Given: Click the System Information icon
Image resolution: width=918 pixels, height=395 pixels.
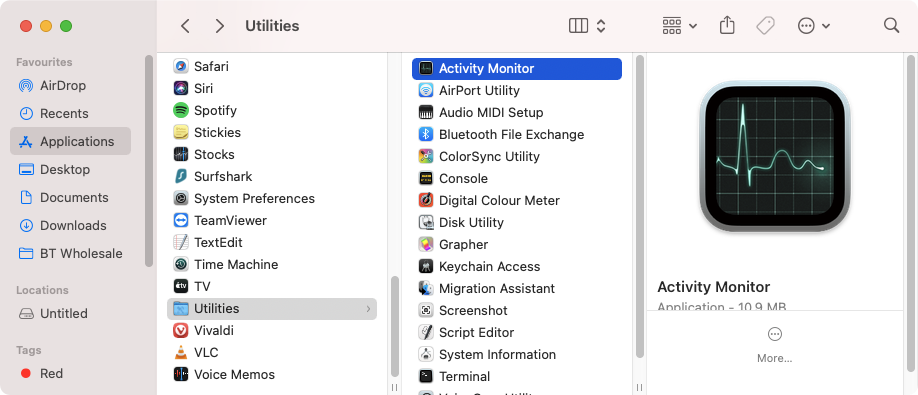Looking at the screenshot, I should [x=426, y=355].
